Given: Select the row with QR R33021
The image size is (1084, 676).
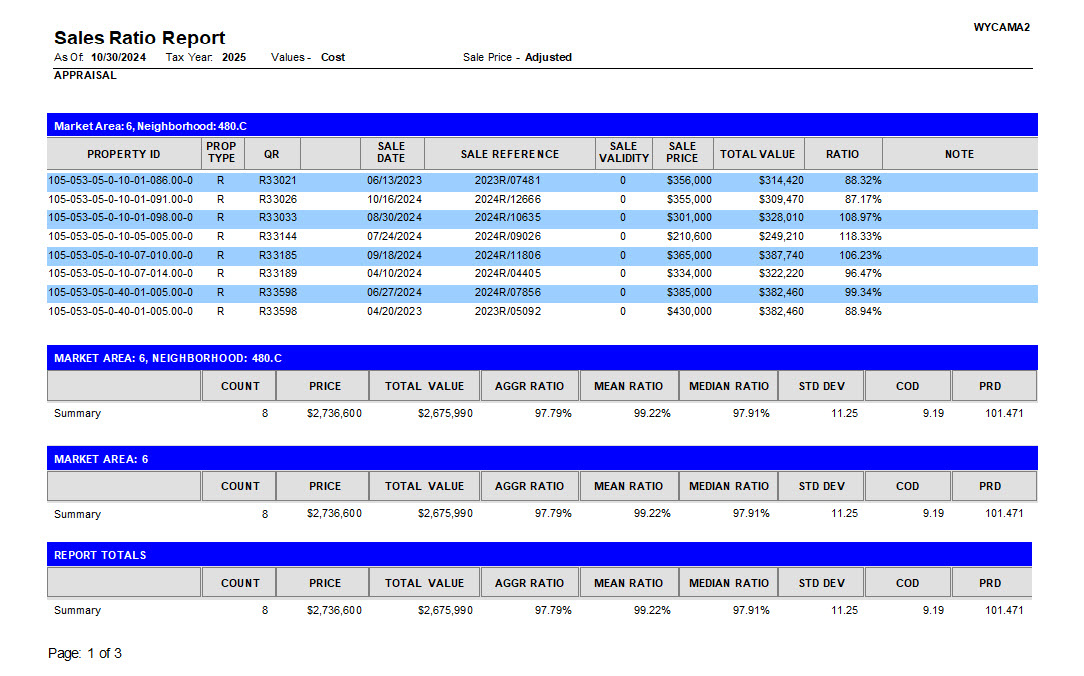Looking at the screenshot, I should click(x=277, y=181).
